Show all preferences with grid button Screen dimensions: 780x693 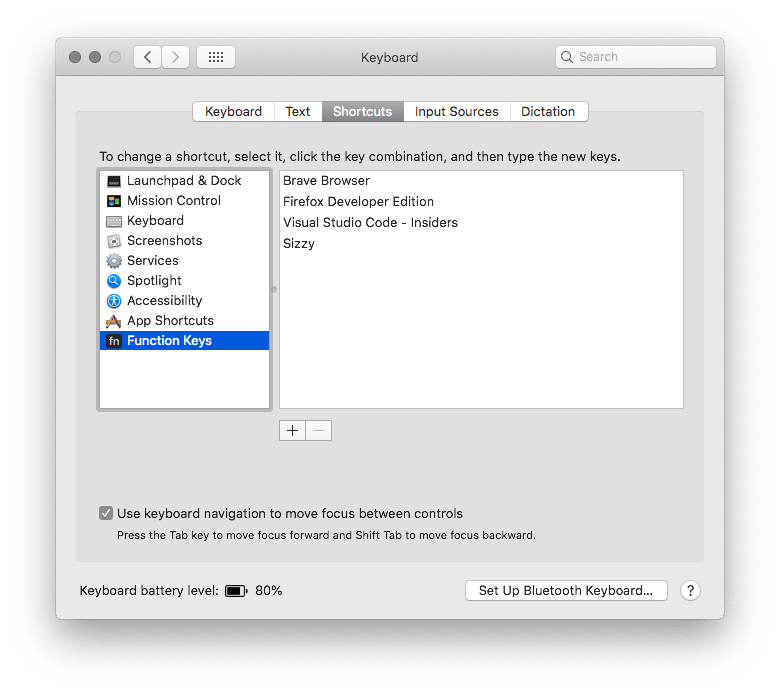coord(216,57)
